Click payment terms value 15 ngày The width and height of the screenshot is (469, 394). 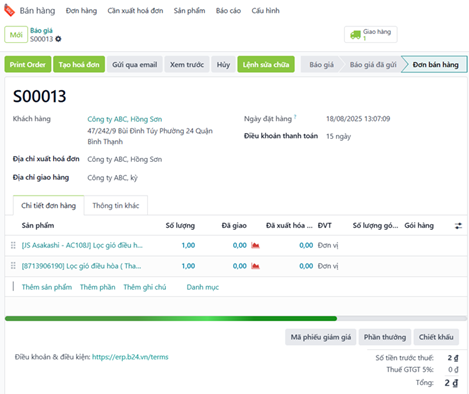point(338,136)
